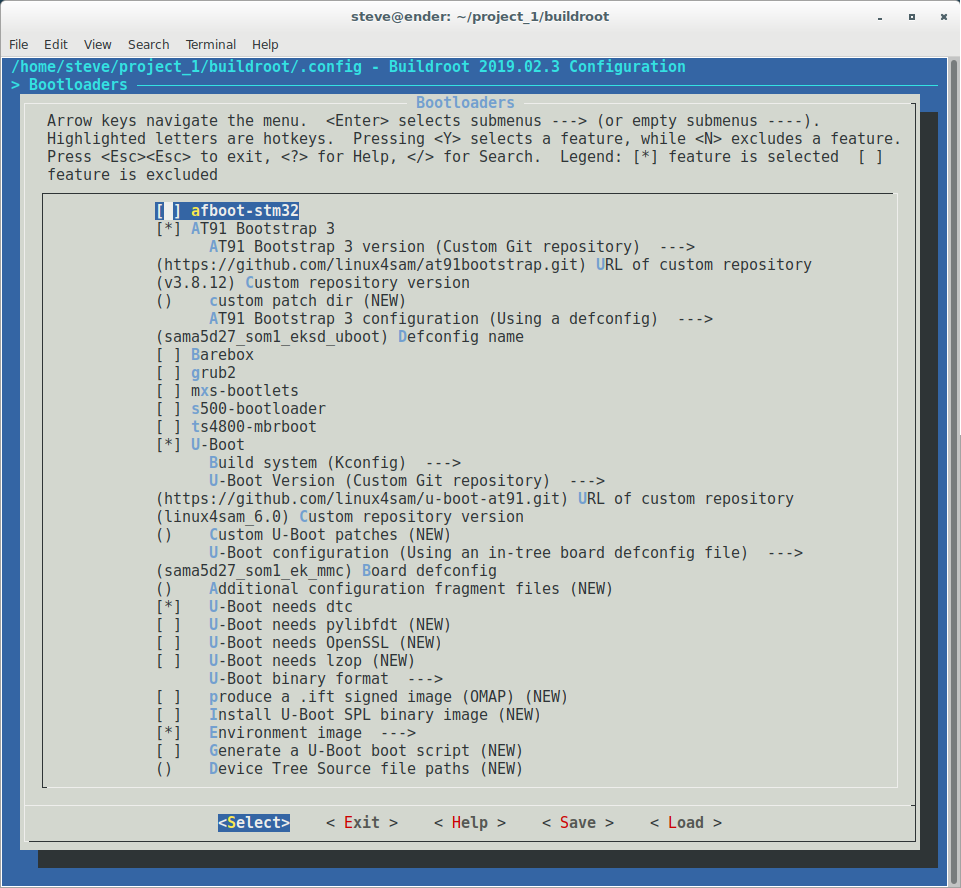This screenshot has width=961, height=888.
Task: Toggle the afboot-stm32 checkbox
Action: point(168,211)
